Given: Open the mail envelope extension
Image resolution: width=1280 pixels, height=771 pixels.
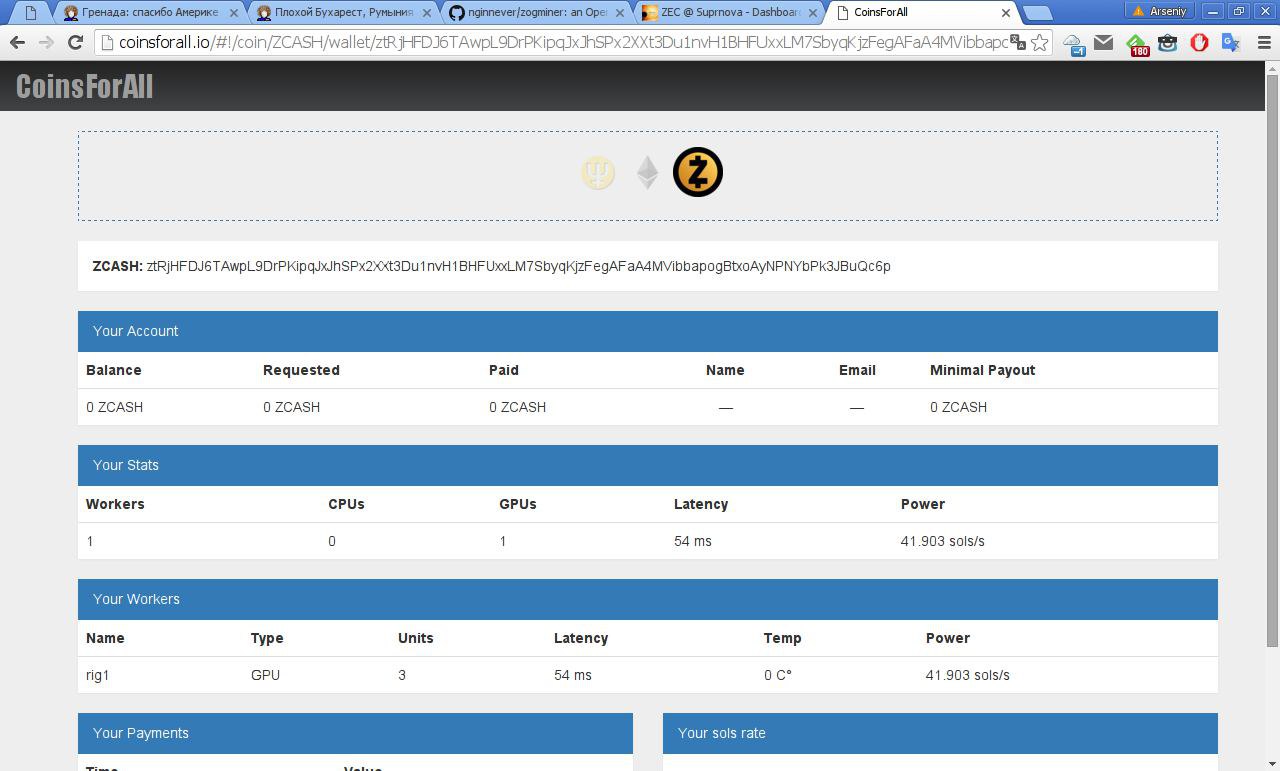Looking at the screenshot, I should tap(1103, 42).
